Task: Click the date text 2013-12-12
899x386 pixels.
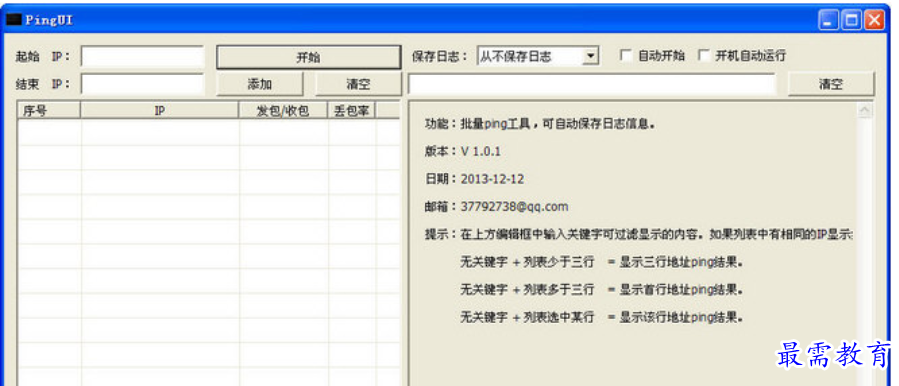Action: tap(492, 179)
